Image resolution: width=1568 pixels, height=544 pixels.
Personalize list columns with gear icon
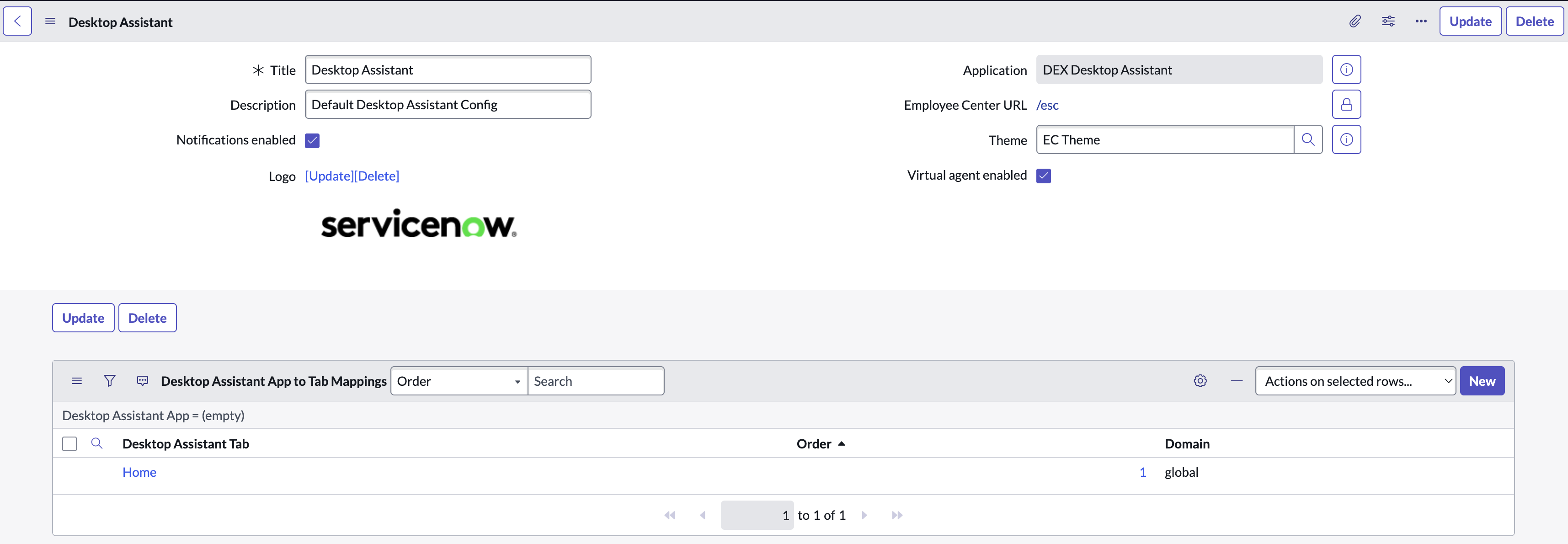[1200, 381]
